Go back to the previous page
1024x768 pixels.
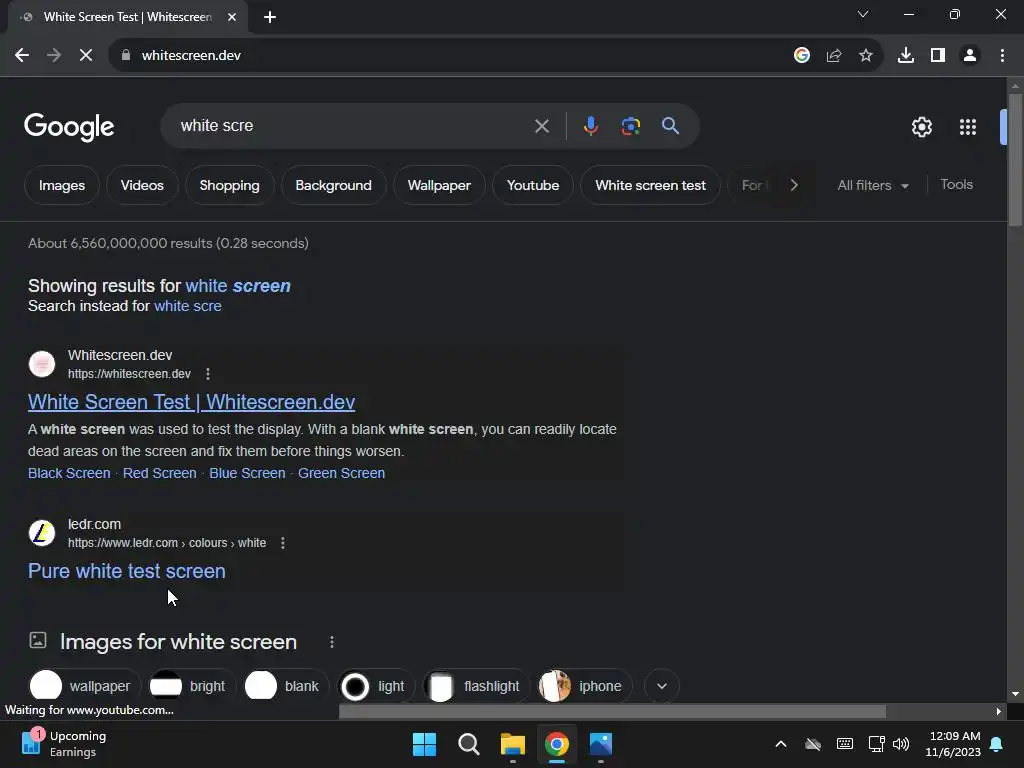[22, 56]
